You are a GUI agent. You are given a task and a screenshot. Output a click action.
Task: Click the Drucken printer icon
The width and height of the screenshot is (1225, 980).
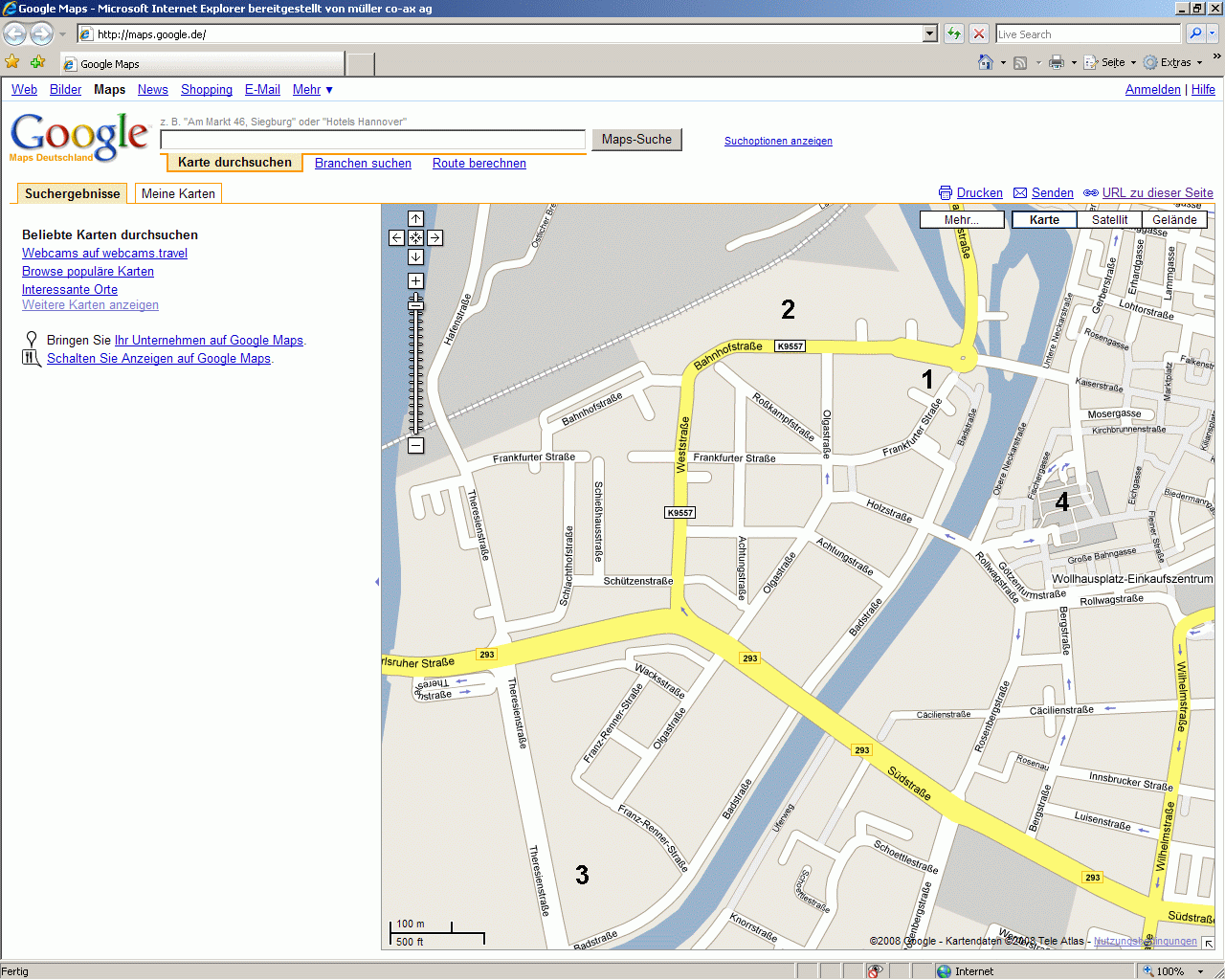pos(946,192)
